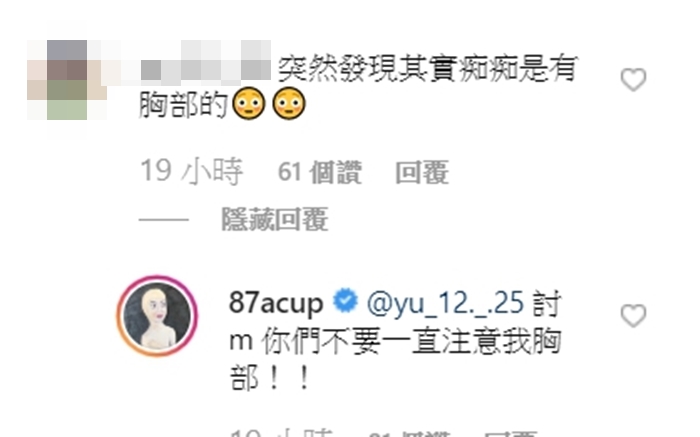Click the cut-off 回覆 under 87acup's reply
The height and width of the screenshot is (437, 700).
click(x=512, y=433)
